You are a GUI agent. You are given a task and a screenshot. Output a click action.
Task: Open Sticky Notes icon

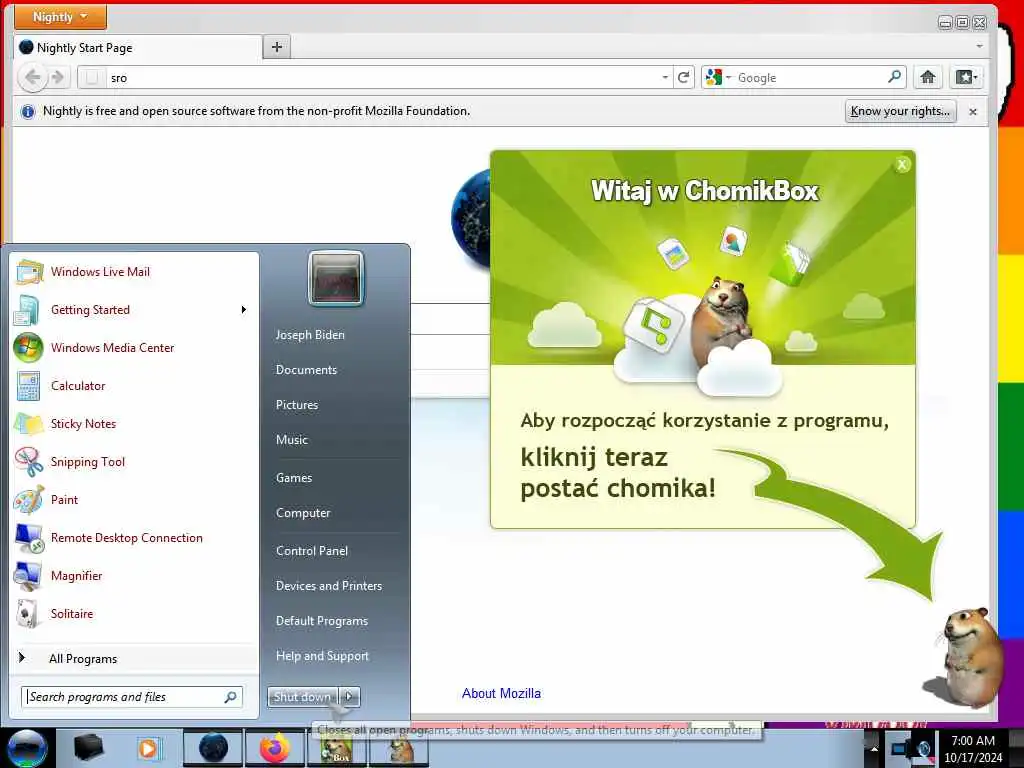point(28,424)
